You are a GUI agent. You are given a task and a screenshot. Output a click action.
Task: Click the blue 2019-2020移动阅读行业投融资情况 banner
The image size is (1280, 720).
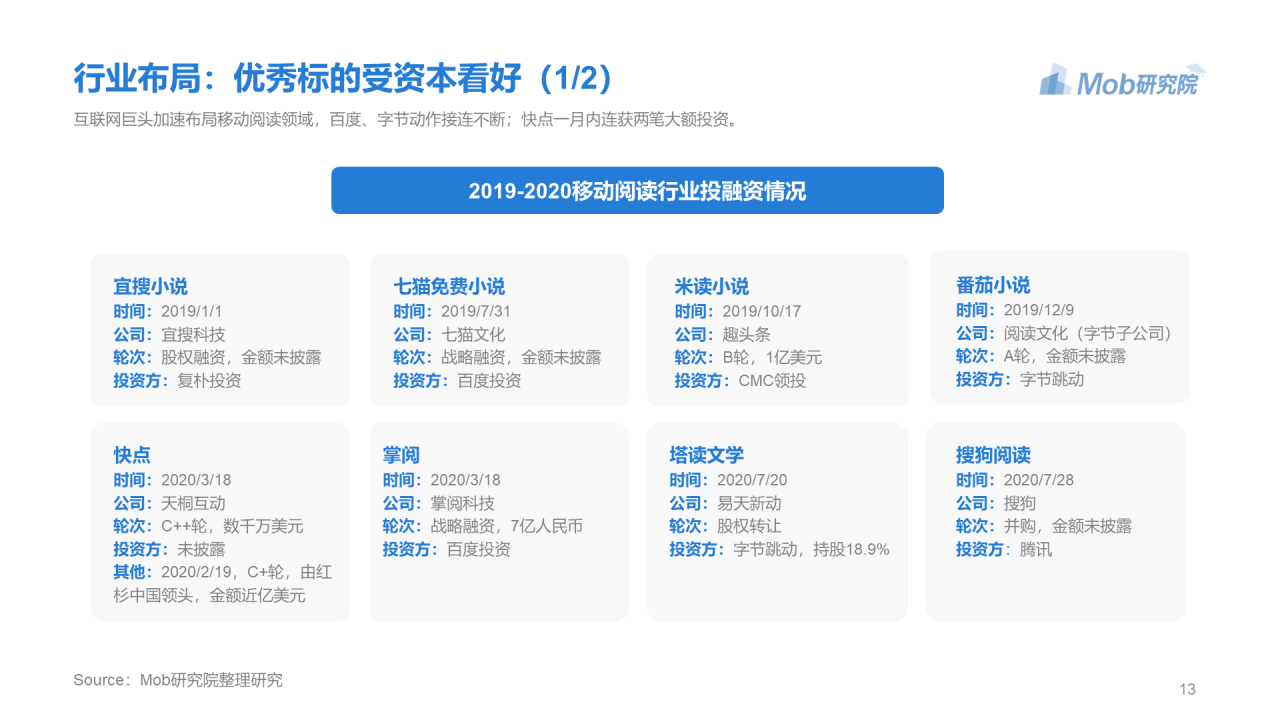point(637,191)
